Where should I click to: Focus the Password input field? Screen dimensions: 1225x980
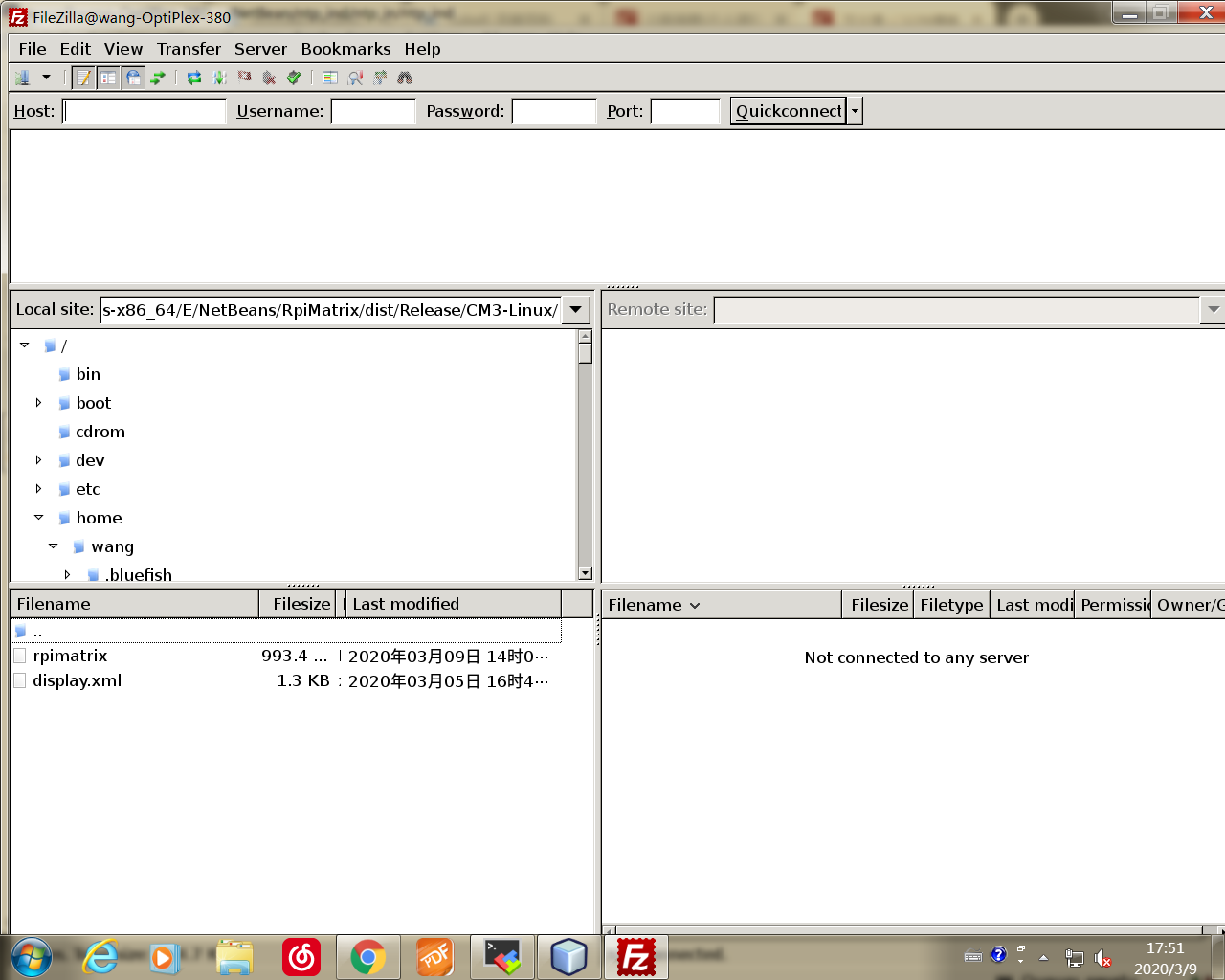pyautogui.click(x=554, y=111)
